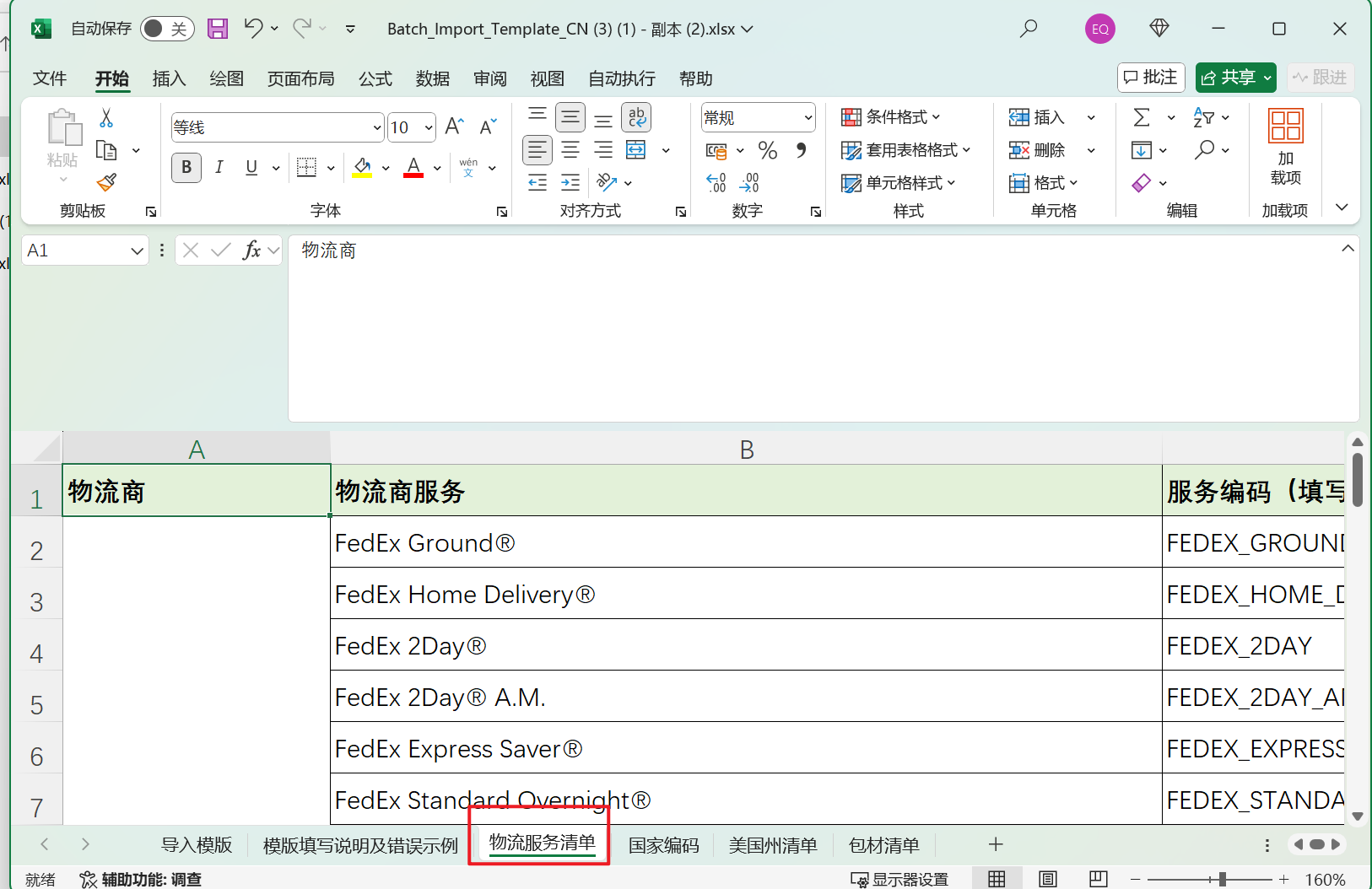The width and height of the screenshot is (1372, 889).
Task: Click 显示器设置 in status bar
Action: (x=899, y=879)
